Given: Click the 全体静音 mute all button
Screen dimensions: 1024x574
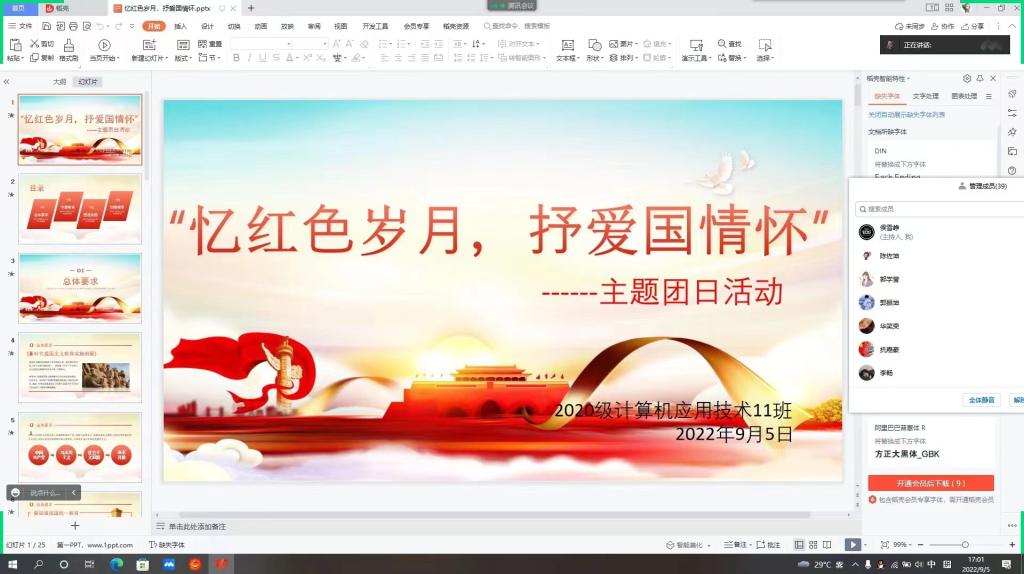Looking at the screenshot, I should coord(982,399).
